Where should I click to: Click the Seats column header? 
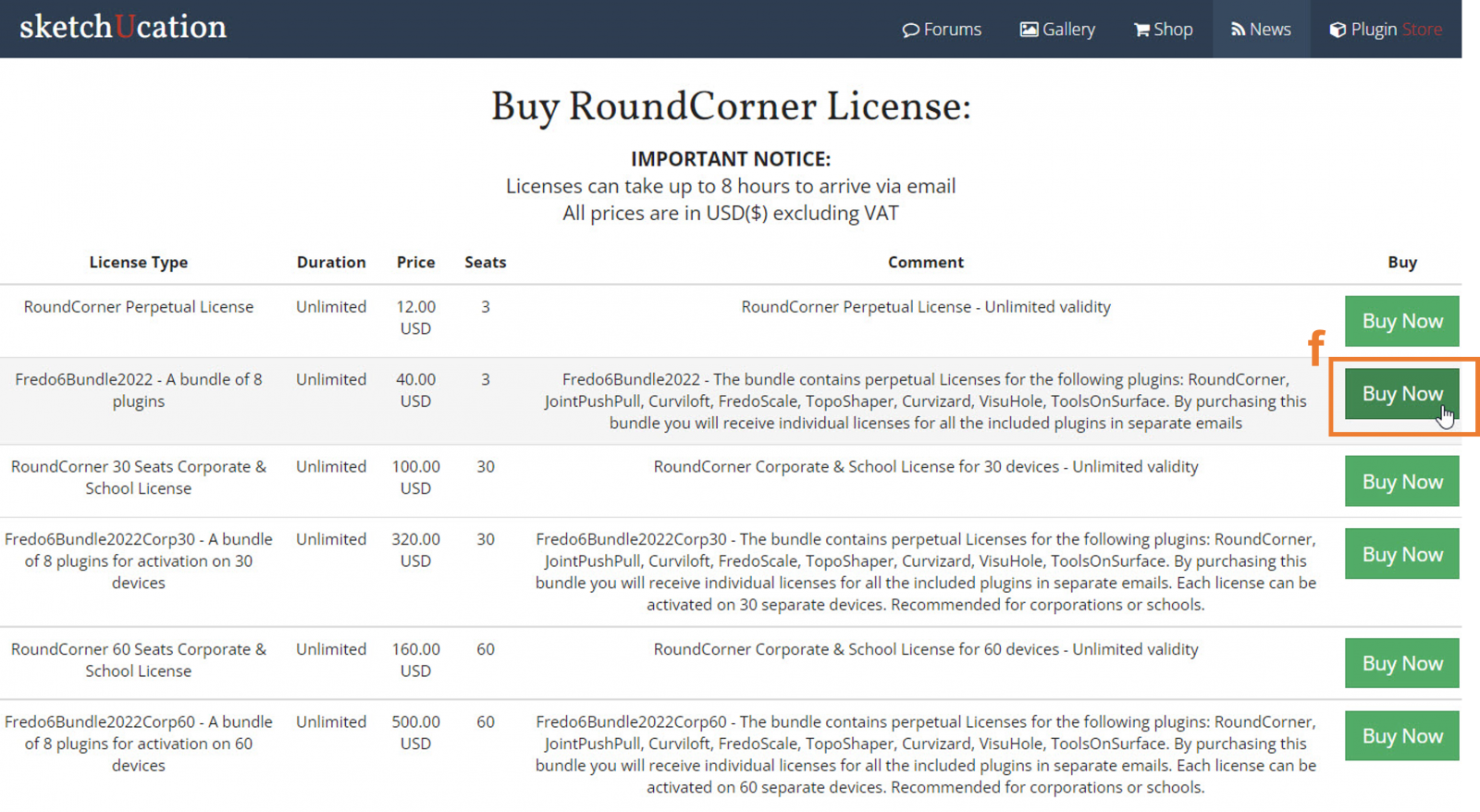tap(486, 263)
